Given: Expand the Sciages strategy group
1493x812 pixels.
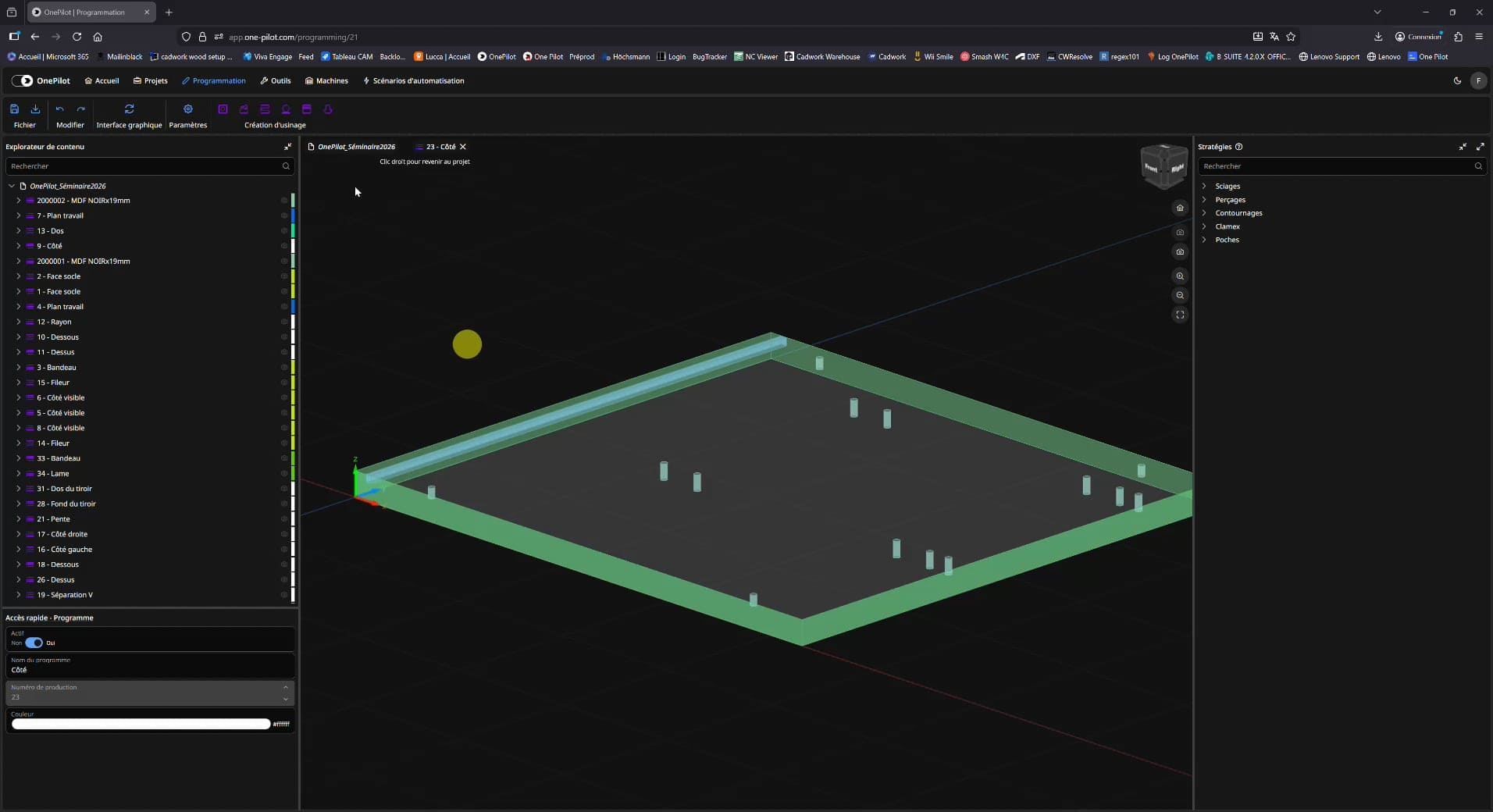Looking at the screenshot, I should pyautogui.click(x=1204, y=186).
